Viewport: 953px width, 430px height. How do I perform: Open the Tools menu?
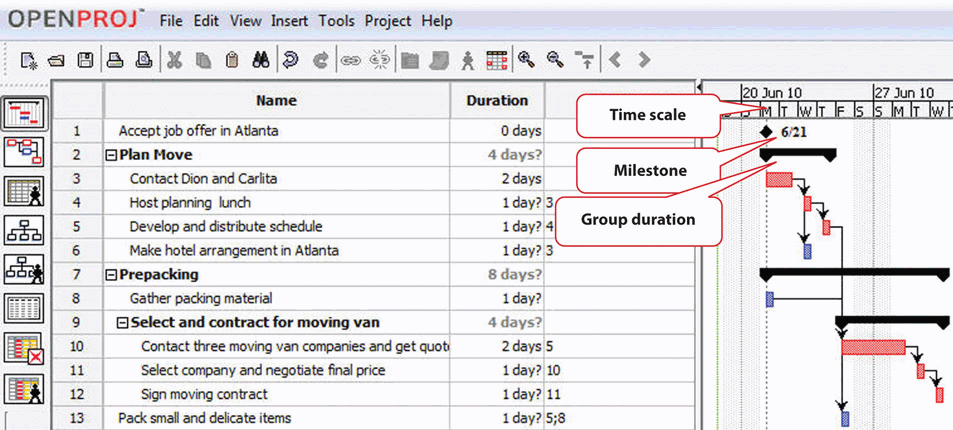pos(336,21)
